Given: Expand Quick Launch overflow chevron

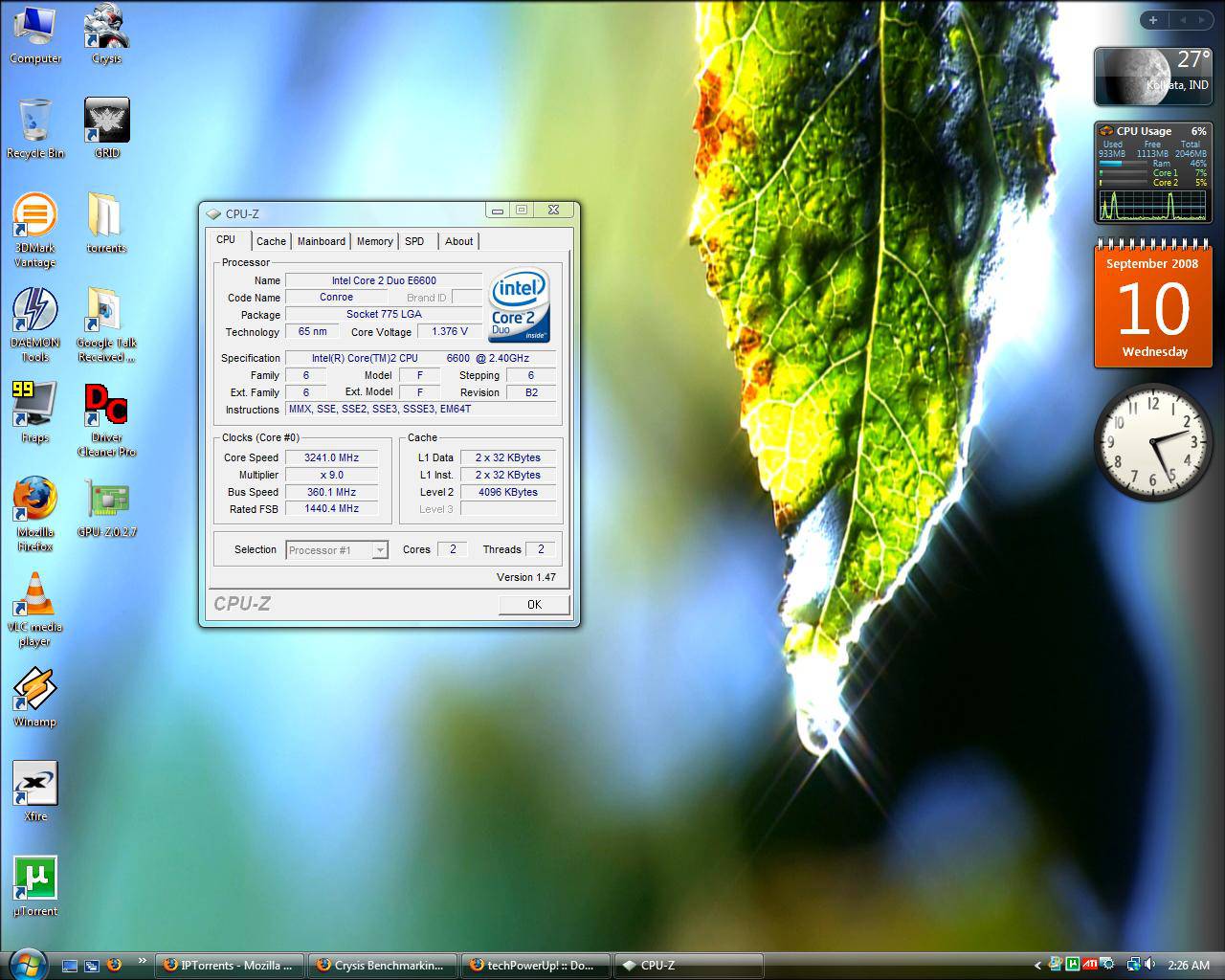Looking at the screenshot, I should (x=143, y=961).
